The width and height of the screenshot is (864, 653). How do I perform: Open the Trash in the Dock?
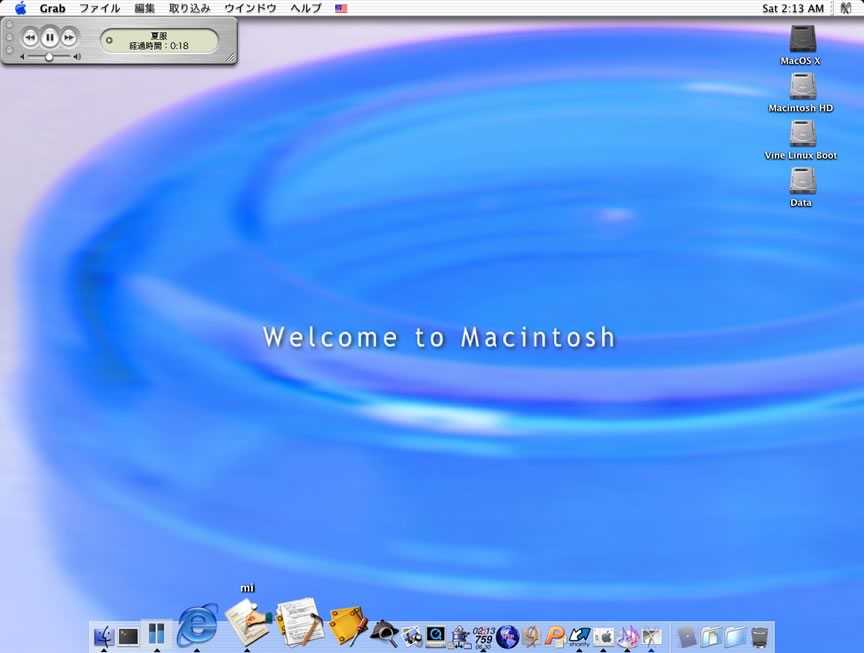pyautogui.click(x=760, y=636)
